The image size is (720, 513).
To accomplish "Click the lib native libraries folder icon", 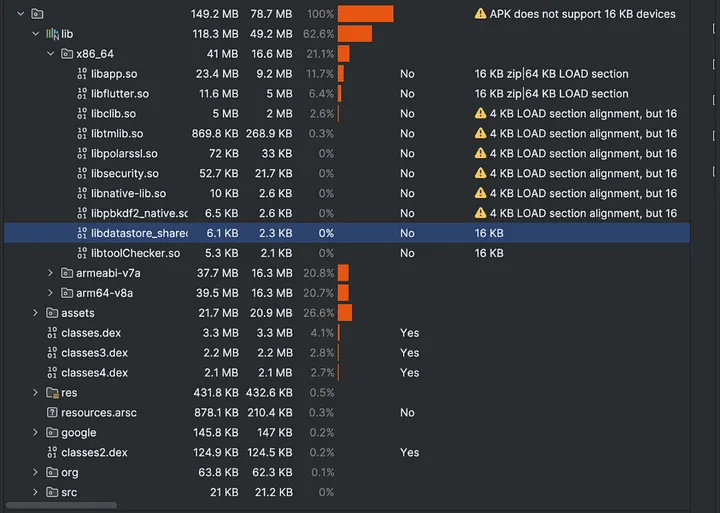I will tap(52, 34).
